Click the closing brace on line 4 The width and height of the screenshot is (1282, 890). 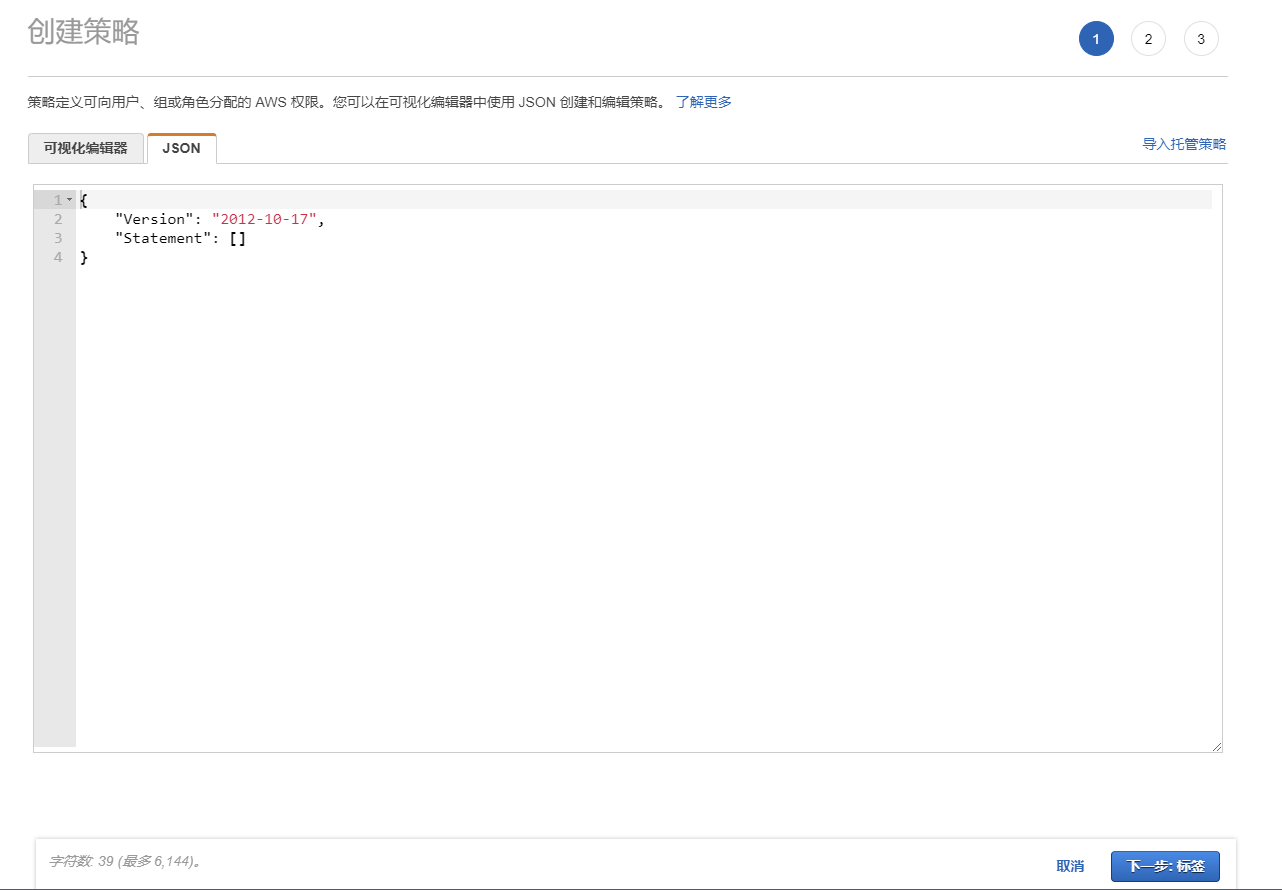(84, 258)
